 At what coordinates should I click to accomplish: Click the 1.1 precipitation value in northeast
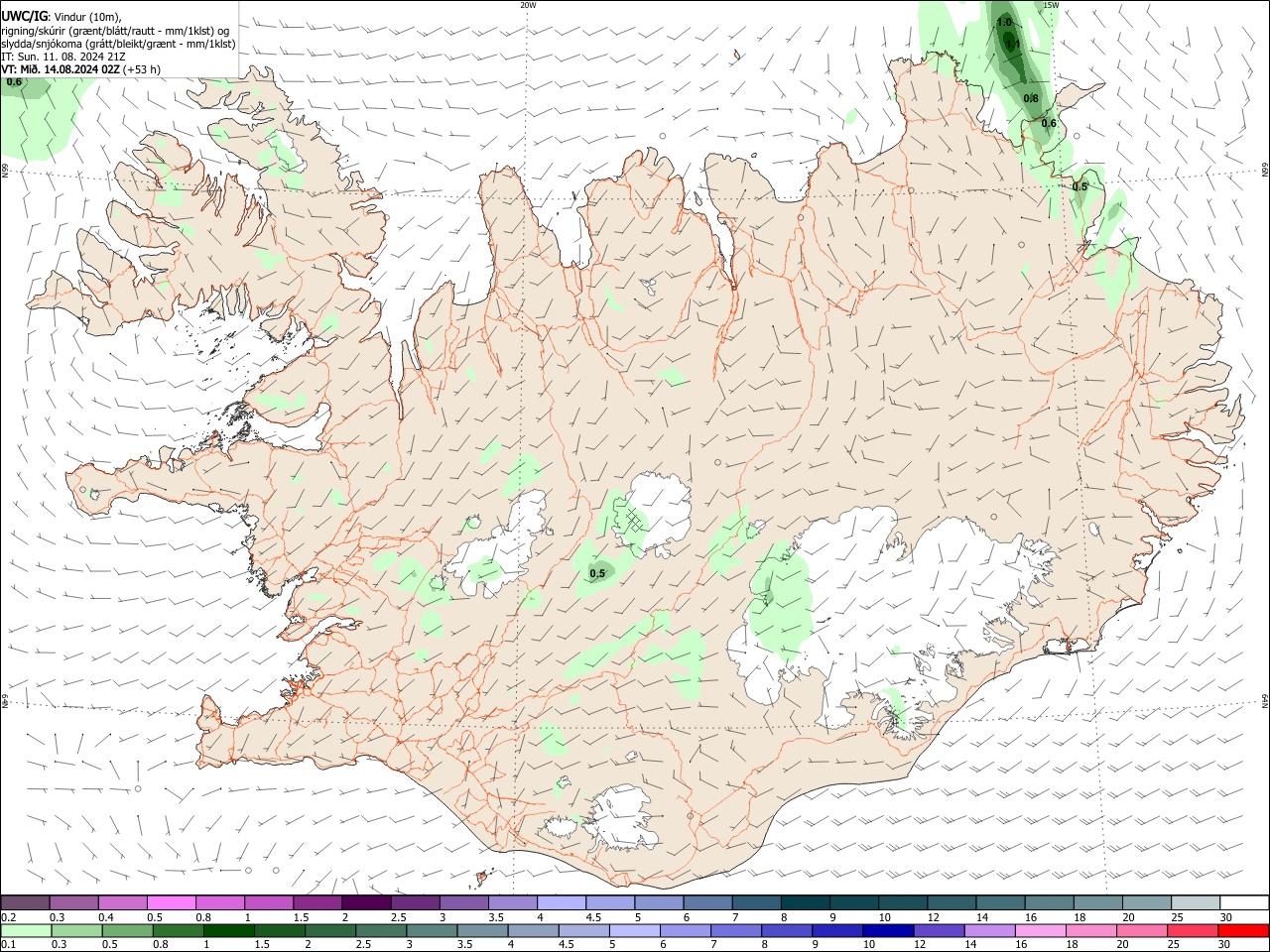pyautogui.click(x=1012, y=44)
